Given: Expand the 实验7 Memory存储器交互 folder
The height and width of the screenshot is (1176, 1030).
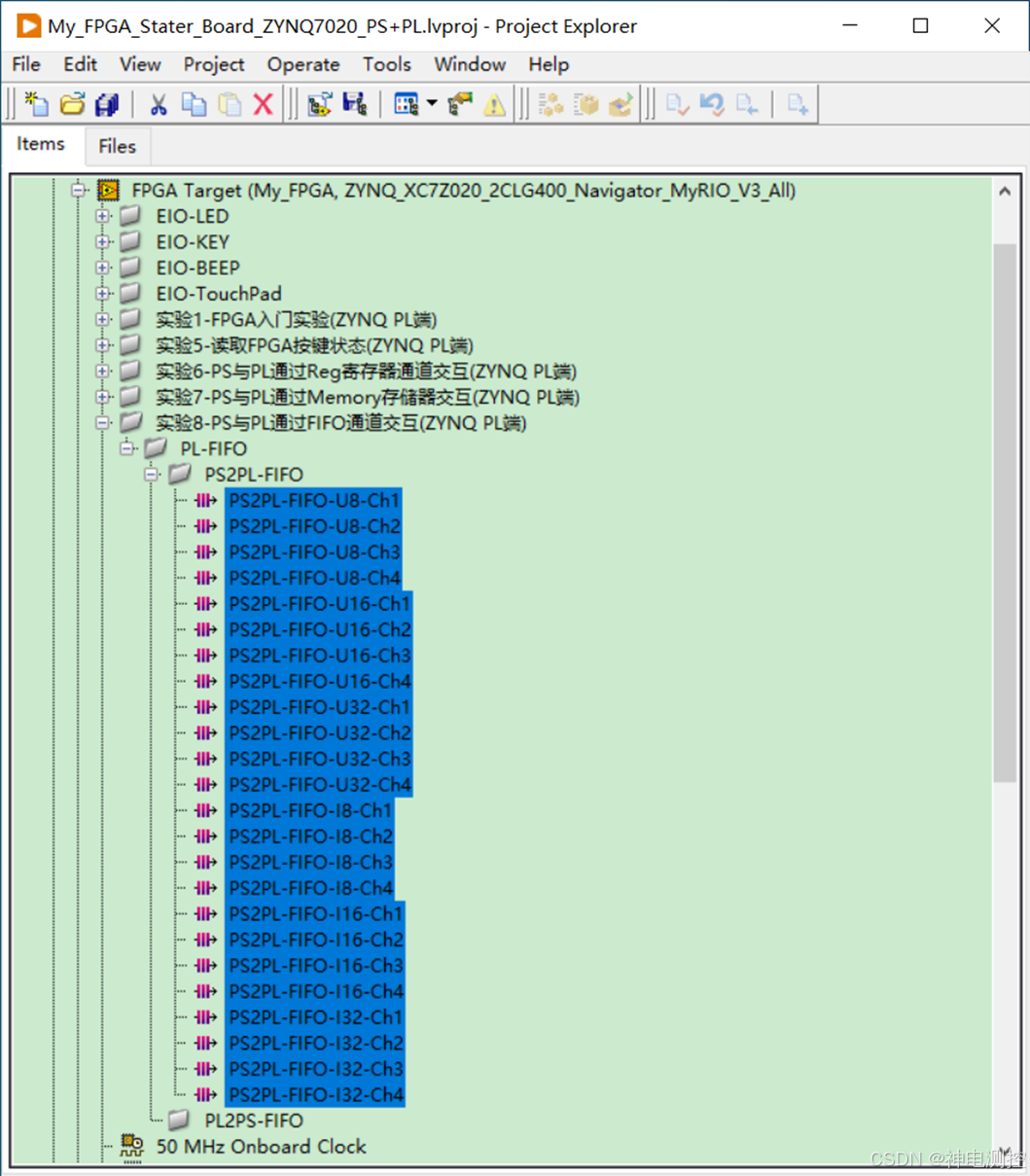Looking at the screenshot, I should point(102,397).
